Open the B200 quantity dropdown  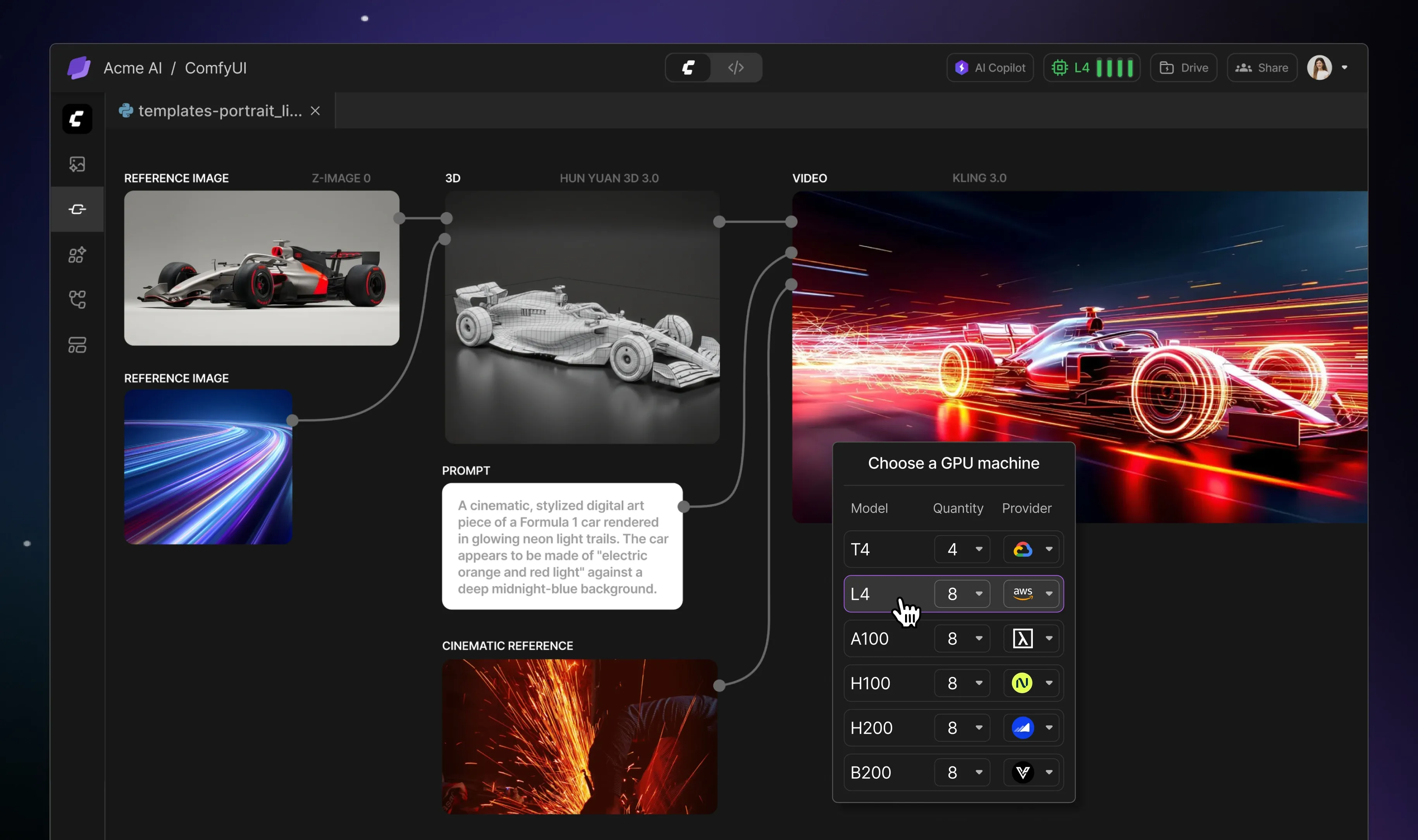coord(962,773)
